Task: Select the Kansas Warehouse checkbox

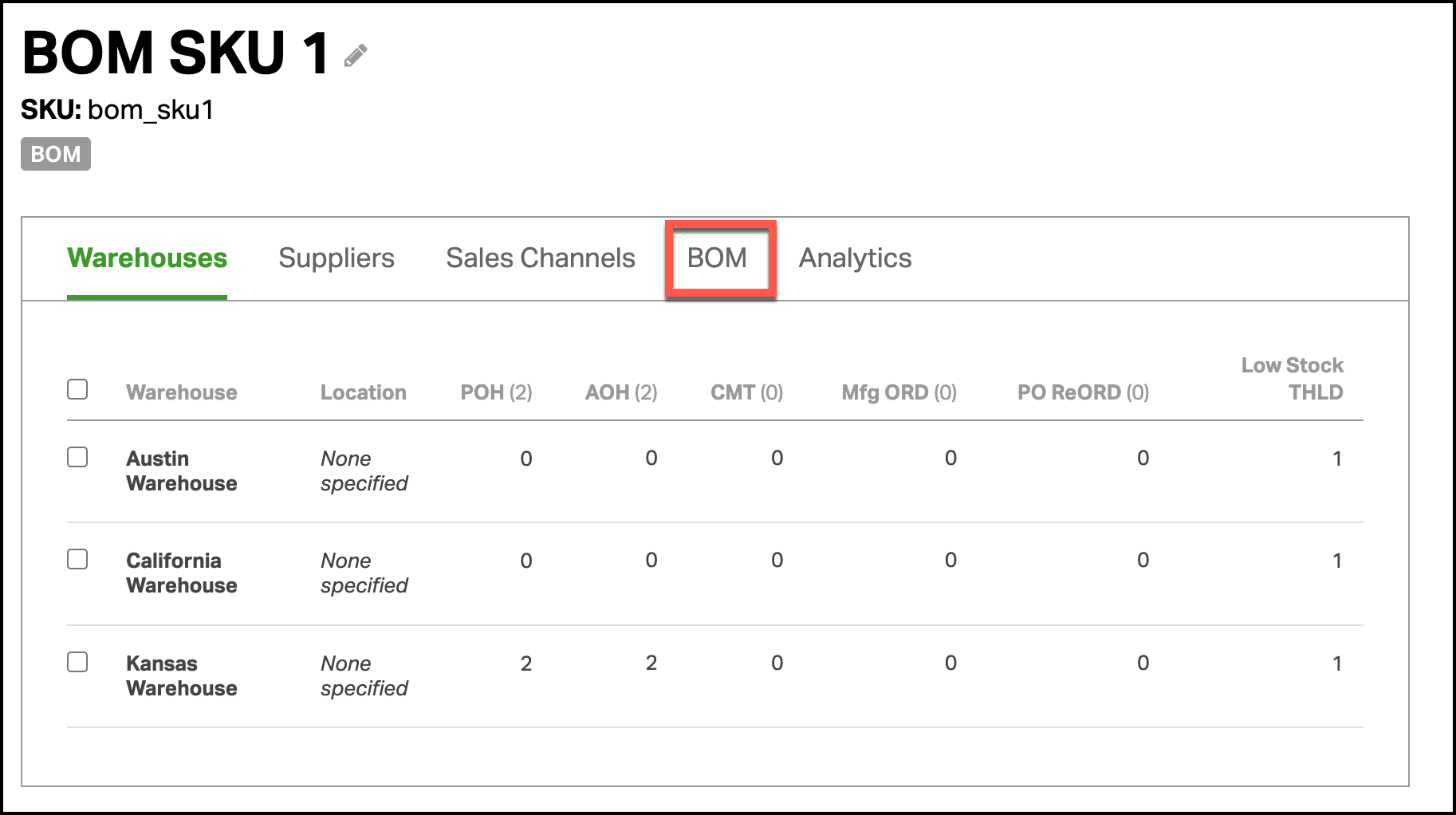Action: coord(77,662)
